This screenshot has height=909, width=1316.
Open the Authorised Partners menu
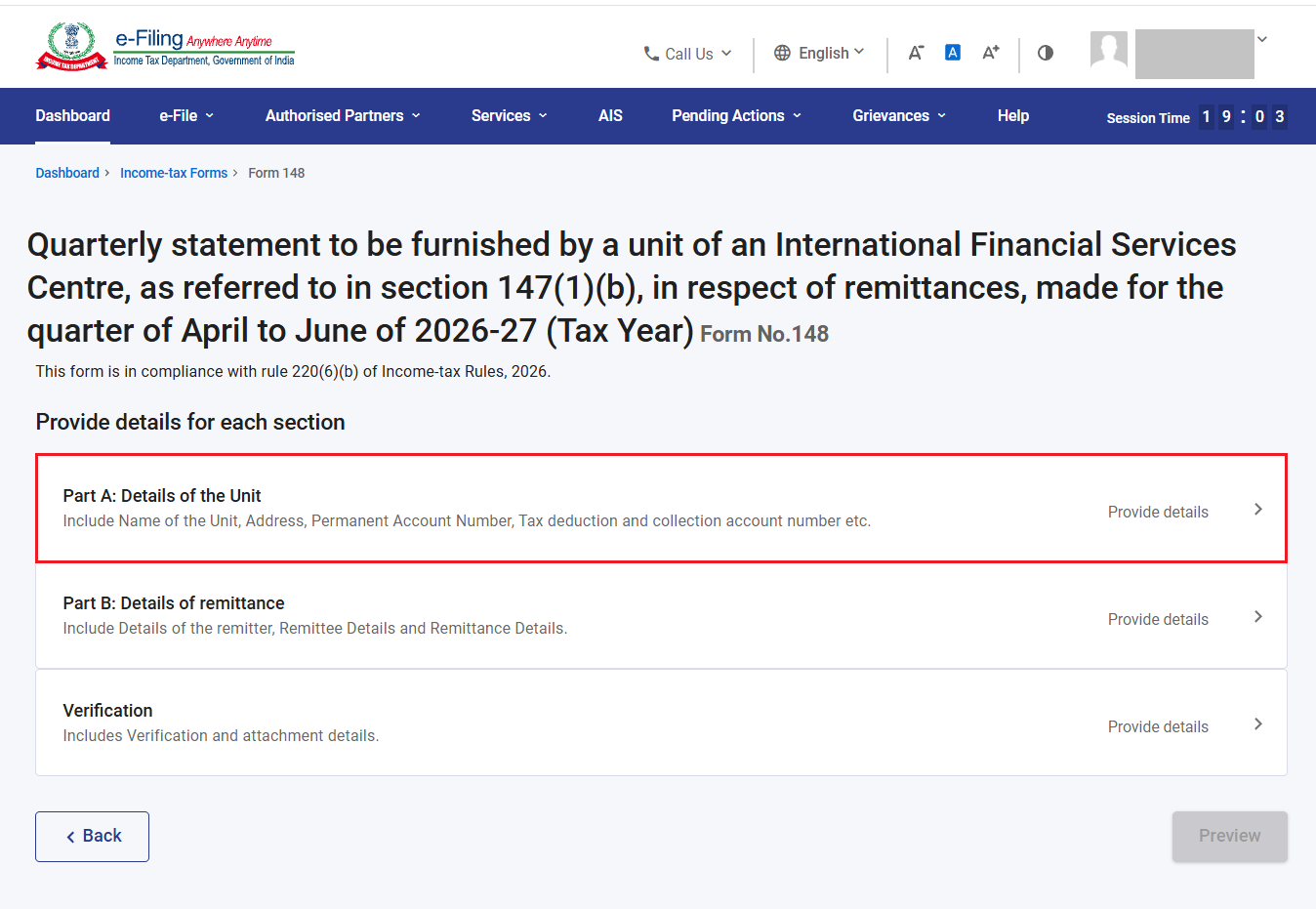click(343, 115)
